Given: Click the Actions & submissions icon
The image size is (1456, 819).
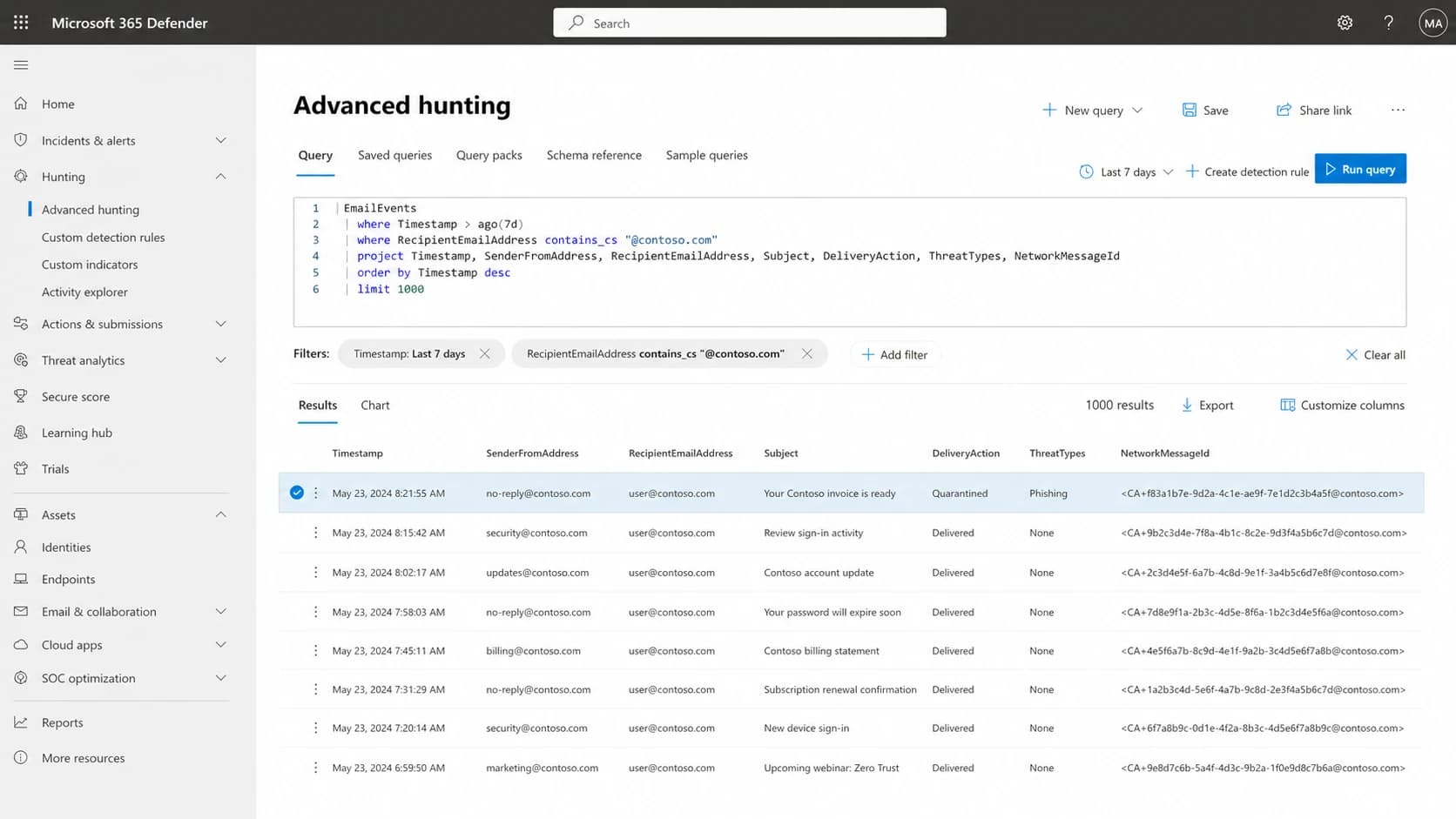Looking at the screenshot, I should pos(21,324).
